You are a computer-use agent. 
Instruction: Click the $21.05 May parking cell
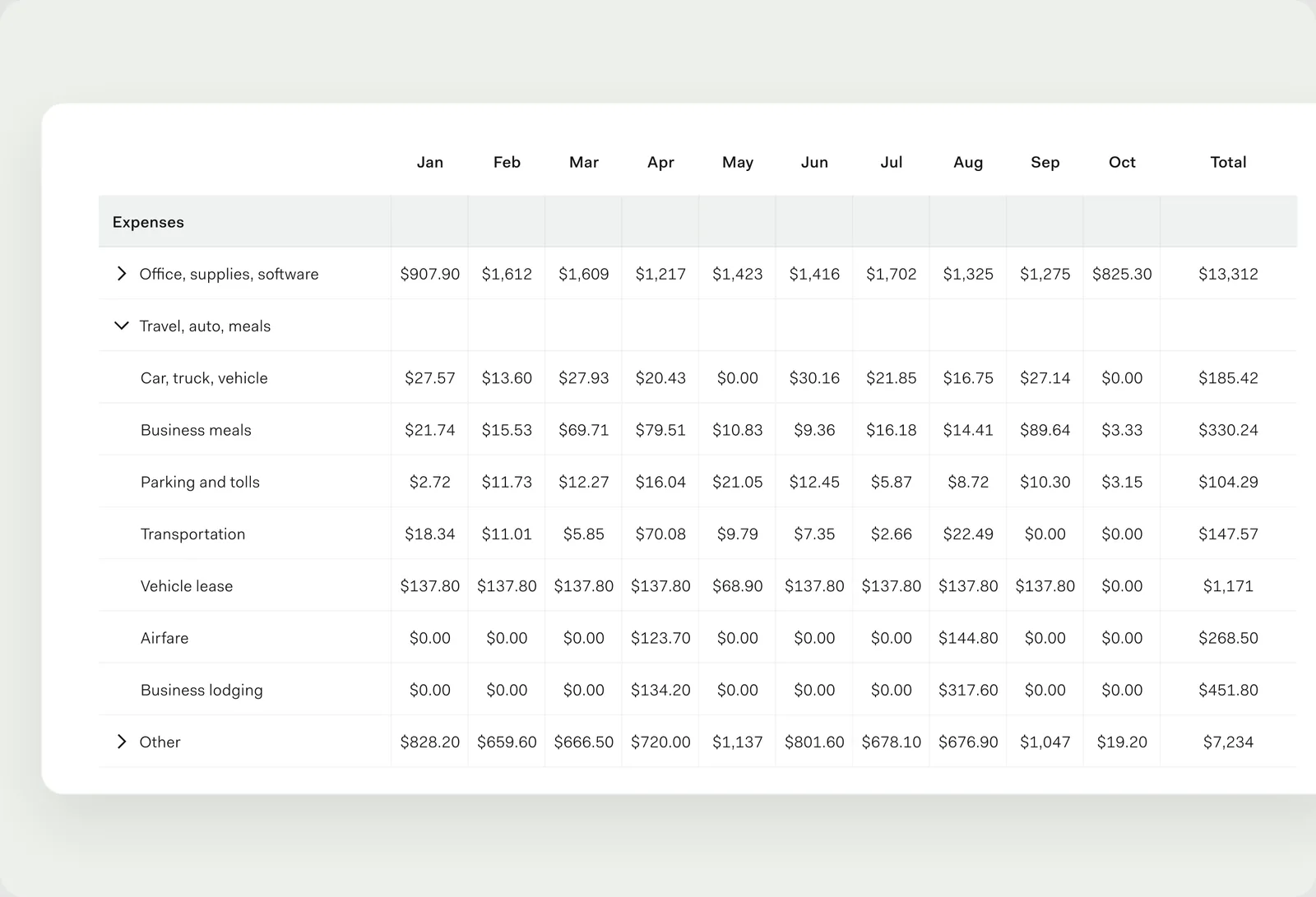tap(738, 482)
